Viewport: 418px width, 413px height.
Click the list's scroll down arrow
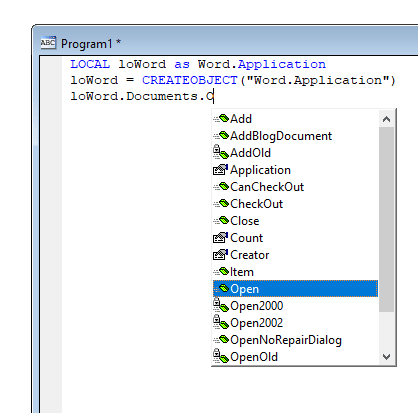(386, 357)
